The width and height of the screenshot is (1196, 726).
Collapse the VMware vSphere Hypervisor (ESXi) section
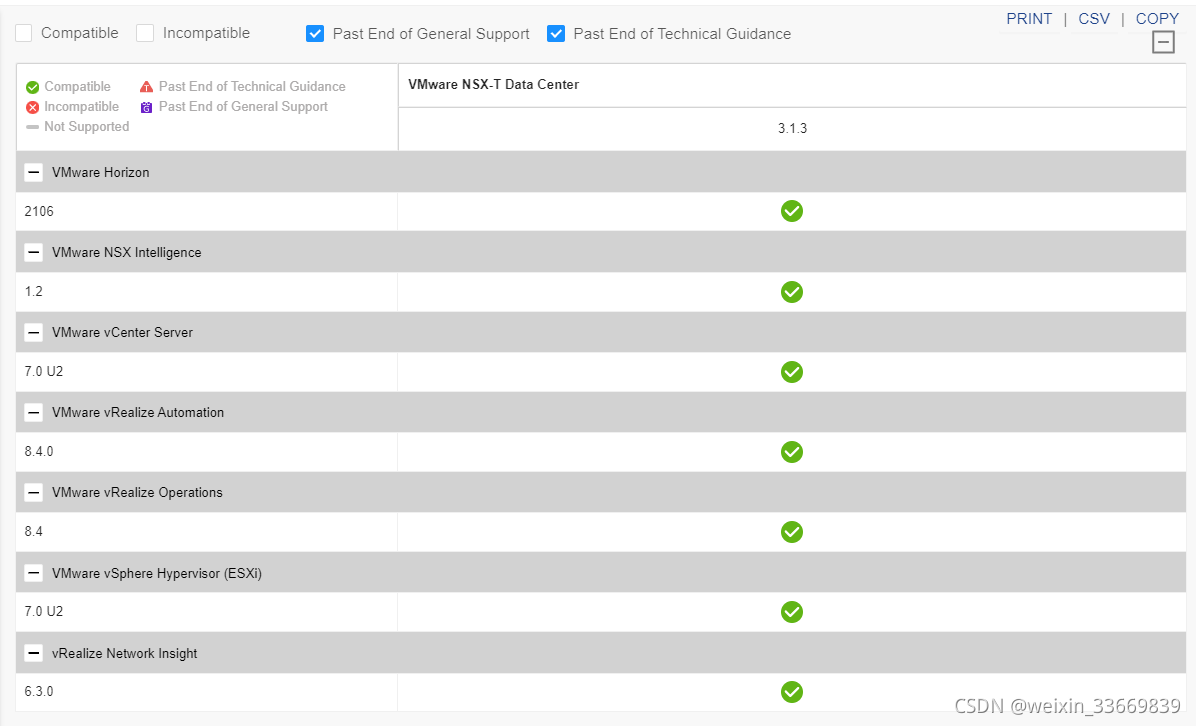(34, 573)
